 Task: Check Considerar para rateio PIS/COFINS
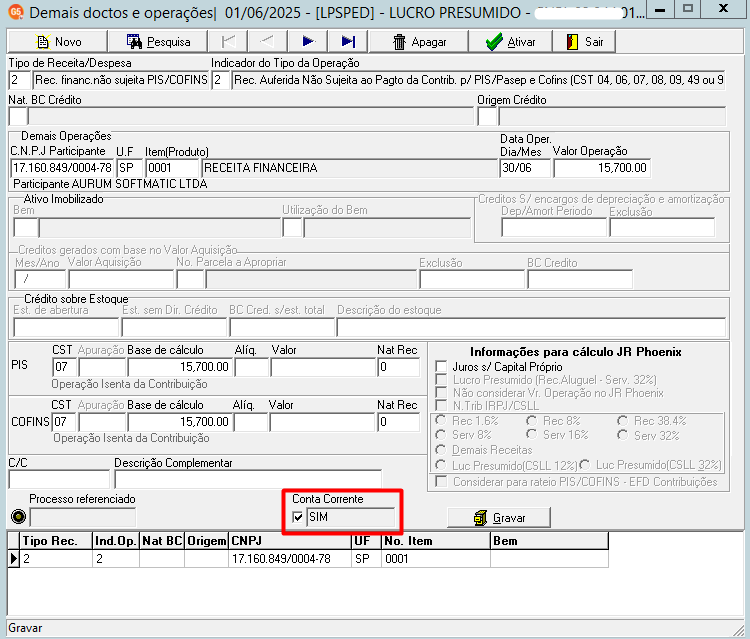pos(441,482)
